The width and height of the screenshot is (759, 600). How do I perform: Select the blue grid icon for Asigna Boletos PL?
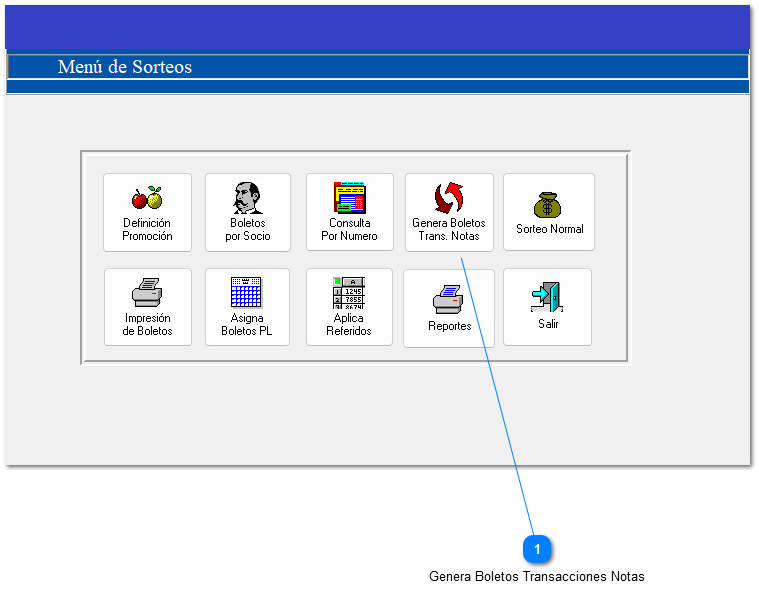pos(246,292)
